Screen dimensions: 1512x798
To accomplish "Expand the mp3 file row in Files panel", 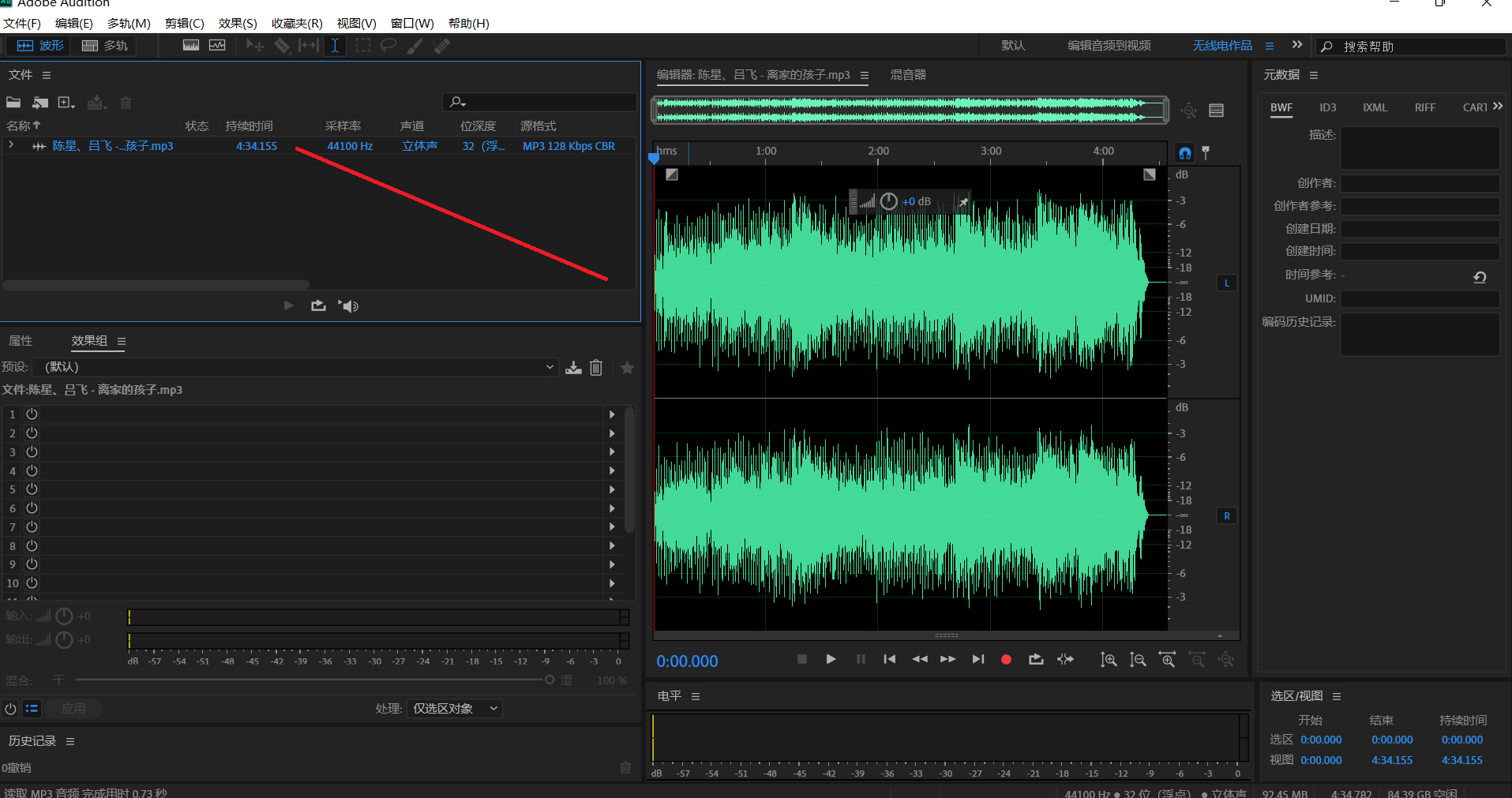I will (11, 145).
